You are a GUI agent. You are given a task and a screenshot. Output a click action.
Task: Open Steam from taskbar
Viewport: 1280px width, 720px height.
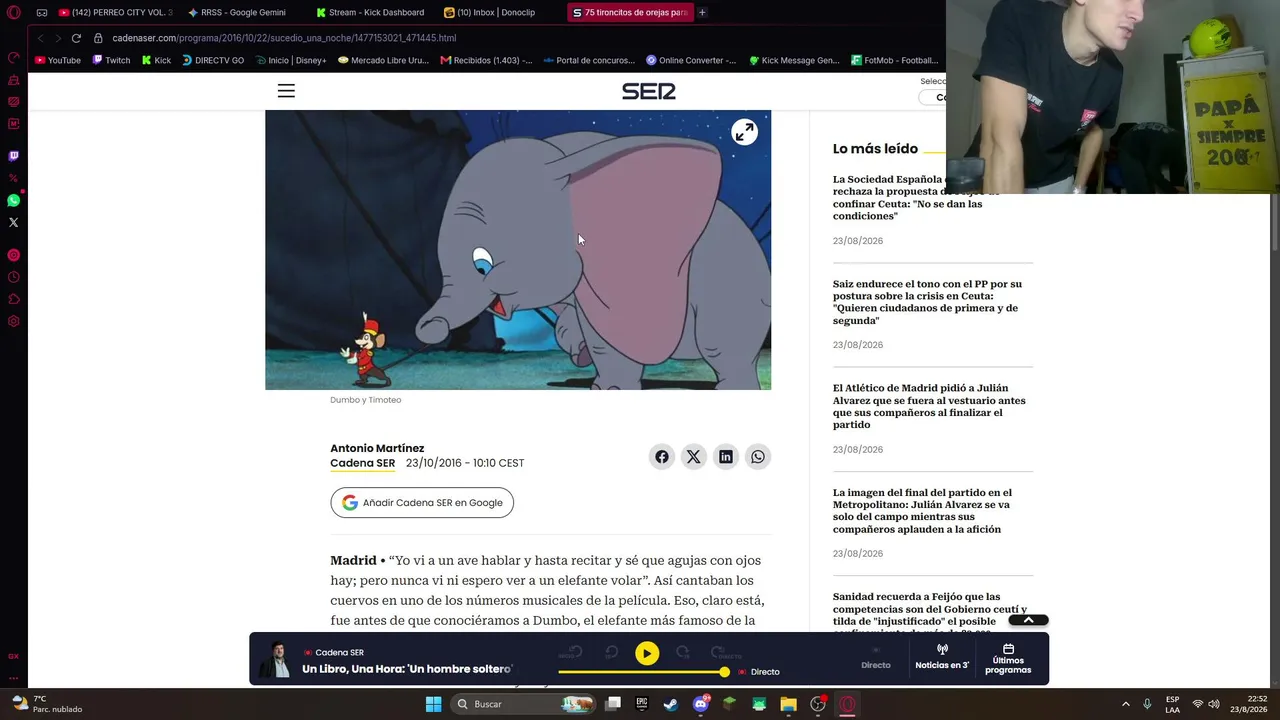[x=671, y=704]
